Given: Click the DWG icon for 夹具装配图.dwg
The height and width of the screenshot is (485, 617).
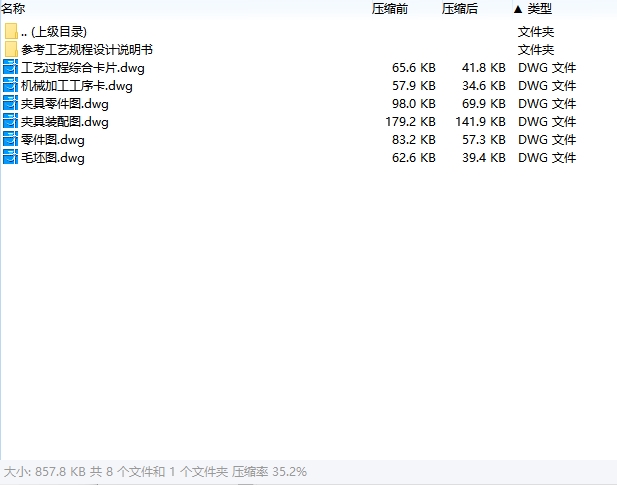Looking at the screenshot, I should point(11,122).
